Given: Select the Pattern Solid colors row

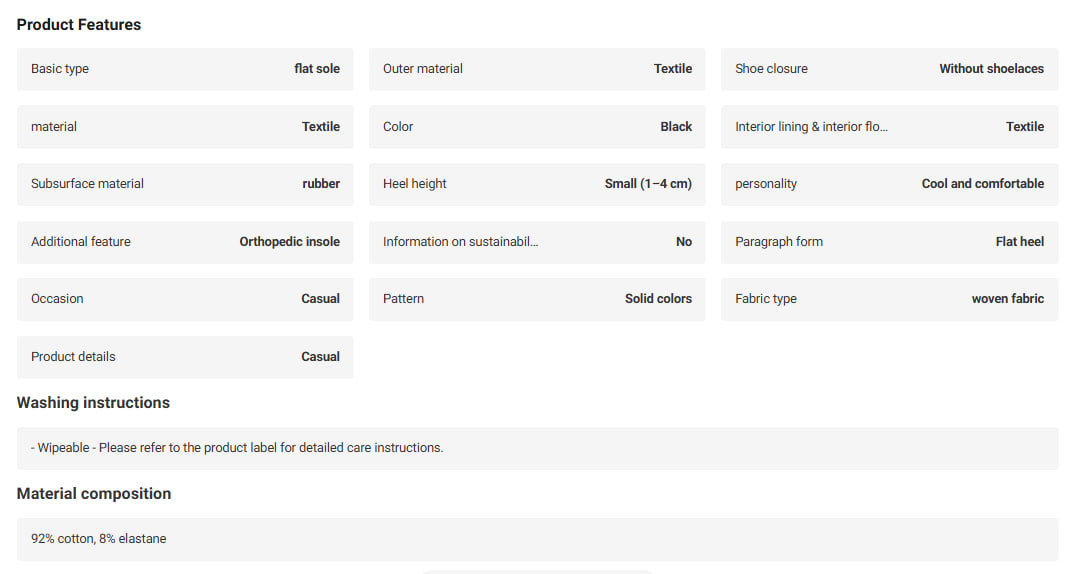Looking at the screenshot, I should (x=537, y=299).
